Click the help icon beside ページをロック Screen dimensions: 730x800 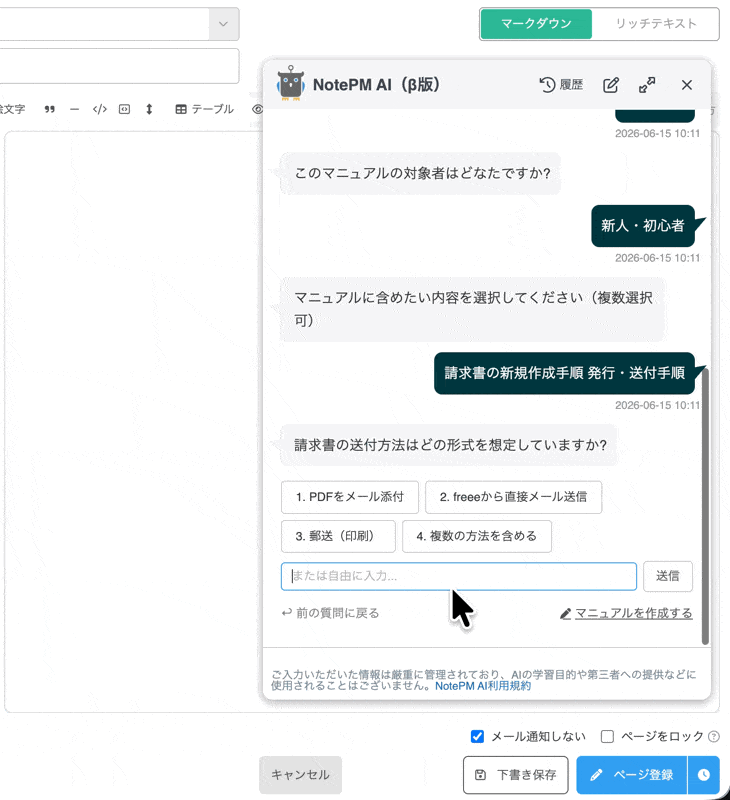714,736
